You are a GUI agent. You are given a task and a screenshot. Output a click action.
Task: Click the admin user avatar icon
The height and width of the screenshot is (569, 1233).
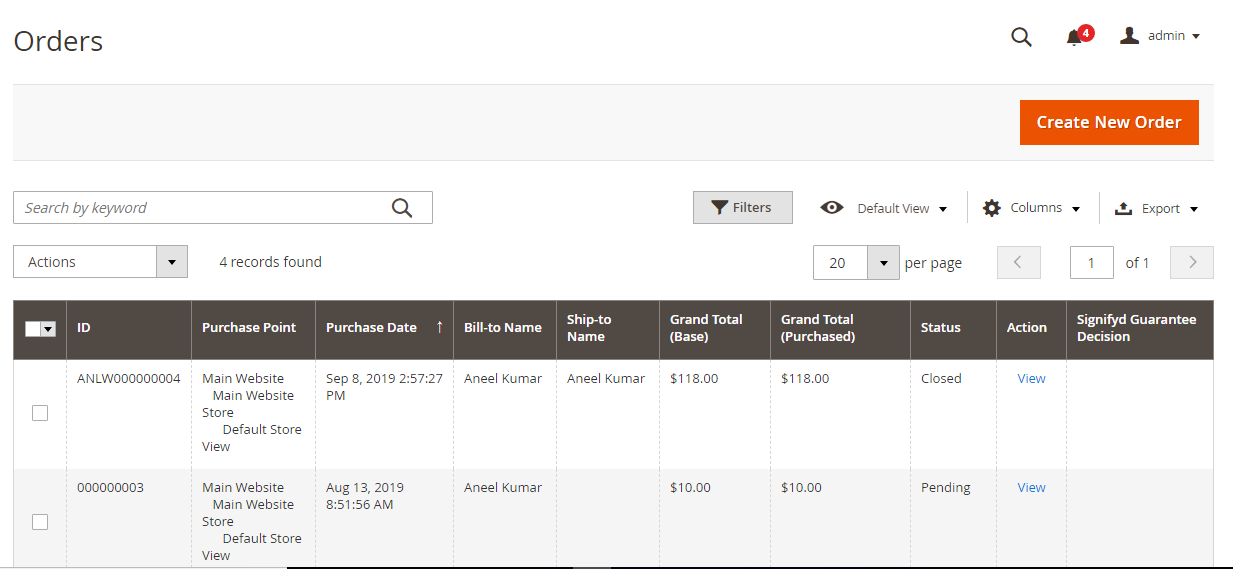(1130, 36)
